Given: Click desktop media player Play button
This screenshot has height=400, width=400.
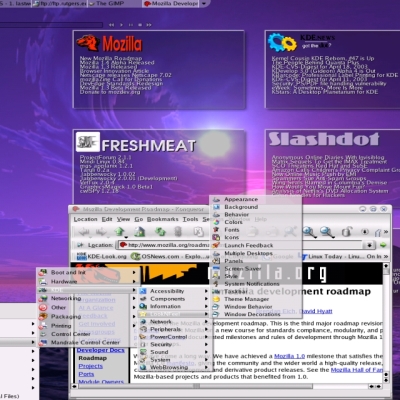Looking at the screenshot, I should coord(121,25).
